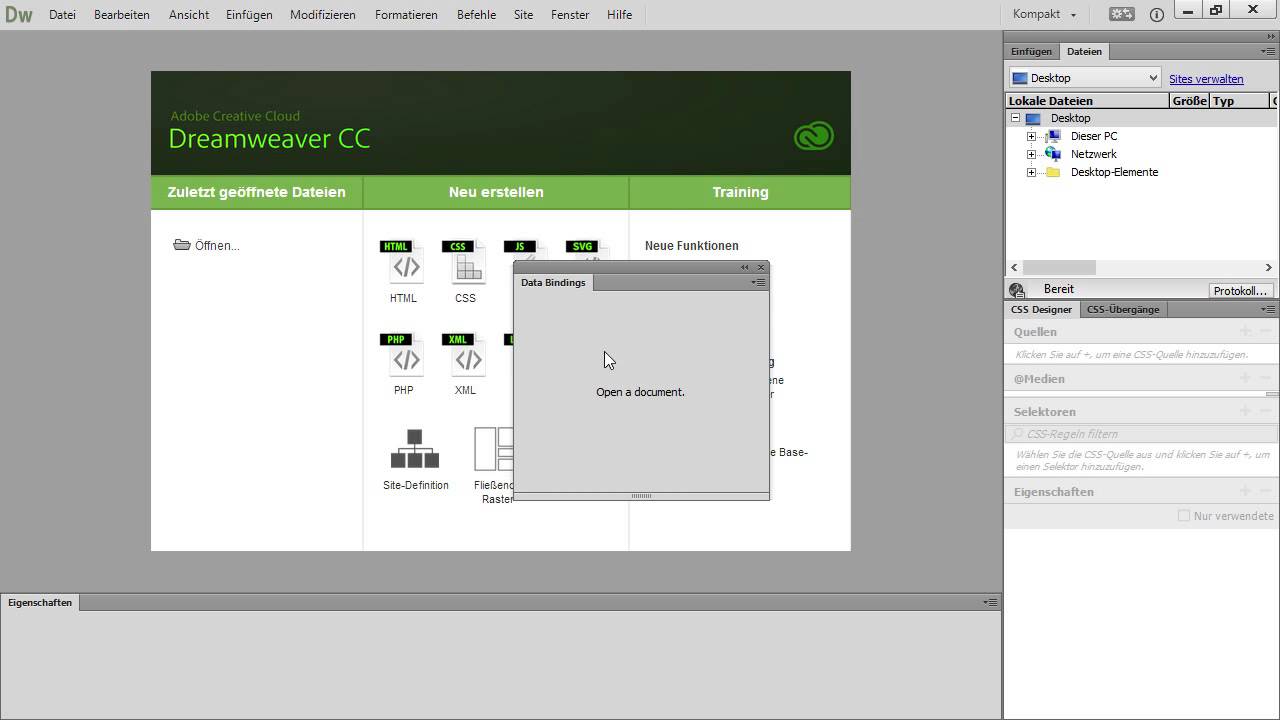Select the Dieser PC row text
This screenshot has width=1280, height=720.
pos(1094,136)
